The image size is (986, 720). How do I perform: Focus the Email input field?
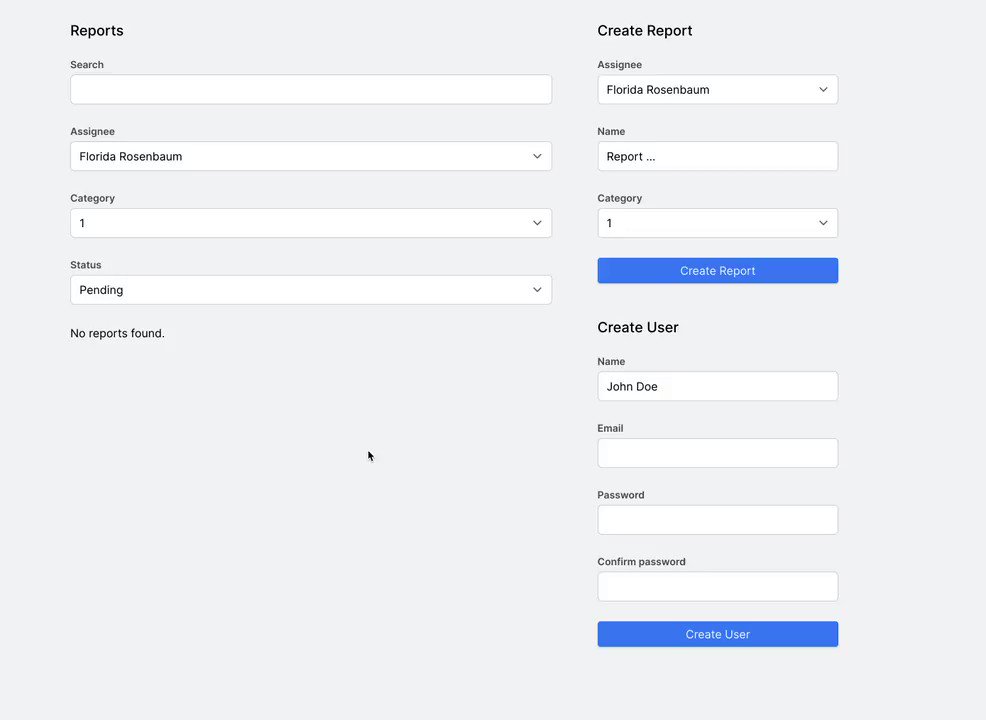click(x=717, y=453)
